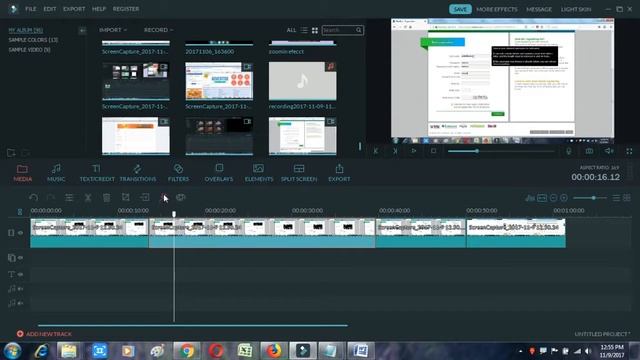Go to next frame in preview
Screen dimensions: 640x360
[395, 151]
